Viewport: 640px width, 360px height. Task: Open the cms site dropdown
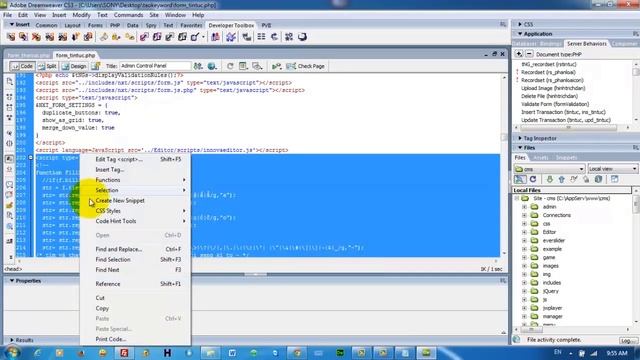(549, 169)
